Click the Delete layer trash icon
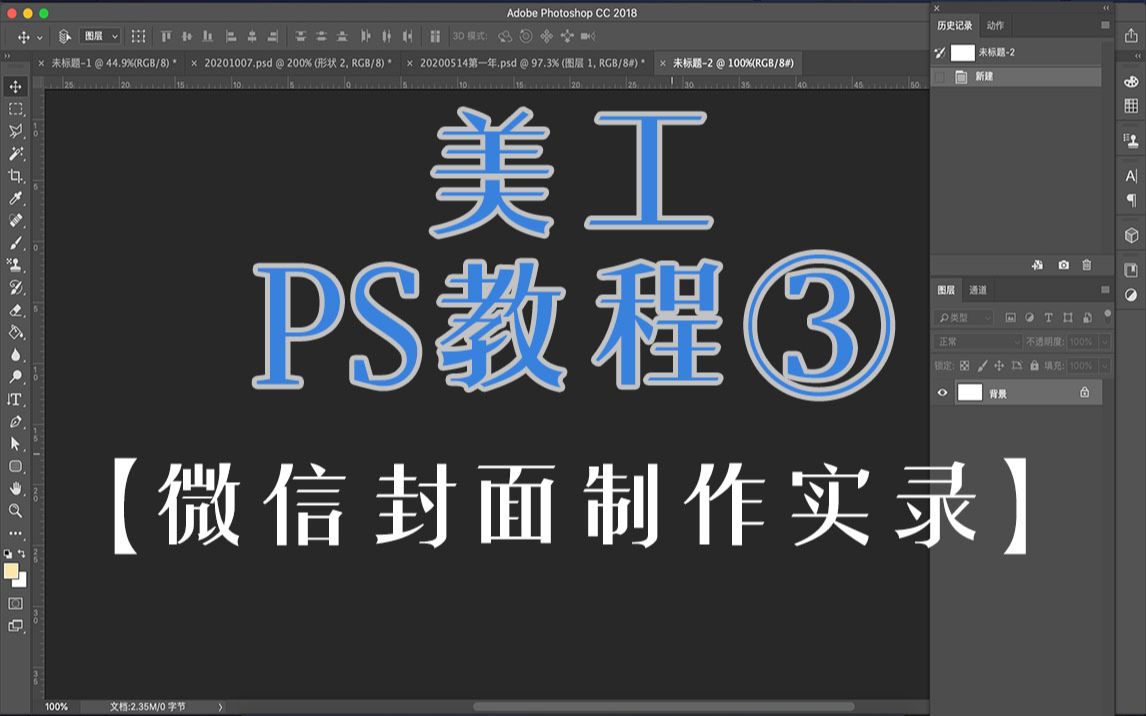Viewport: 1146px width, 716px height. (1087, 265)
